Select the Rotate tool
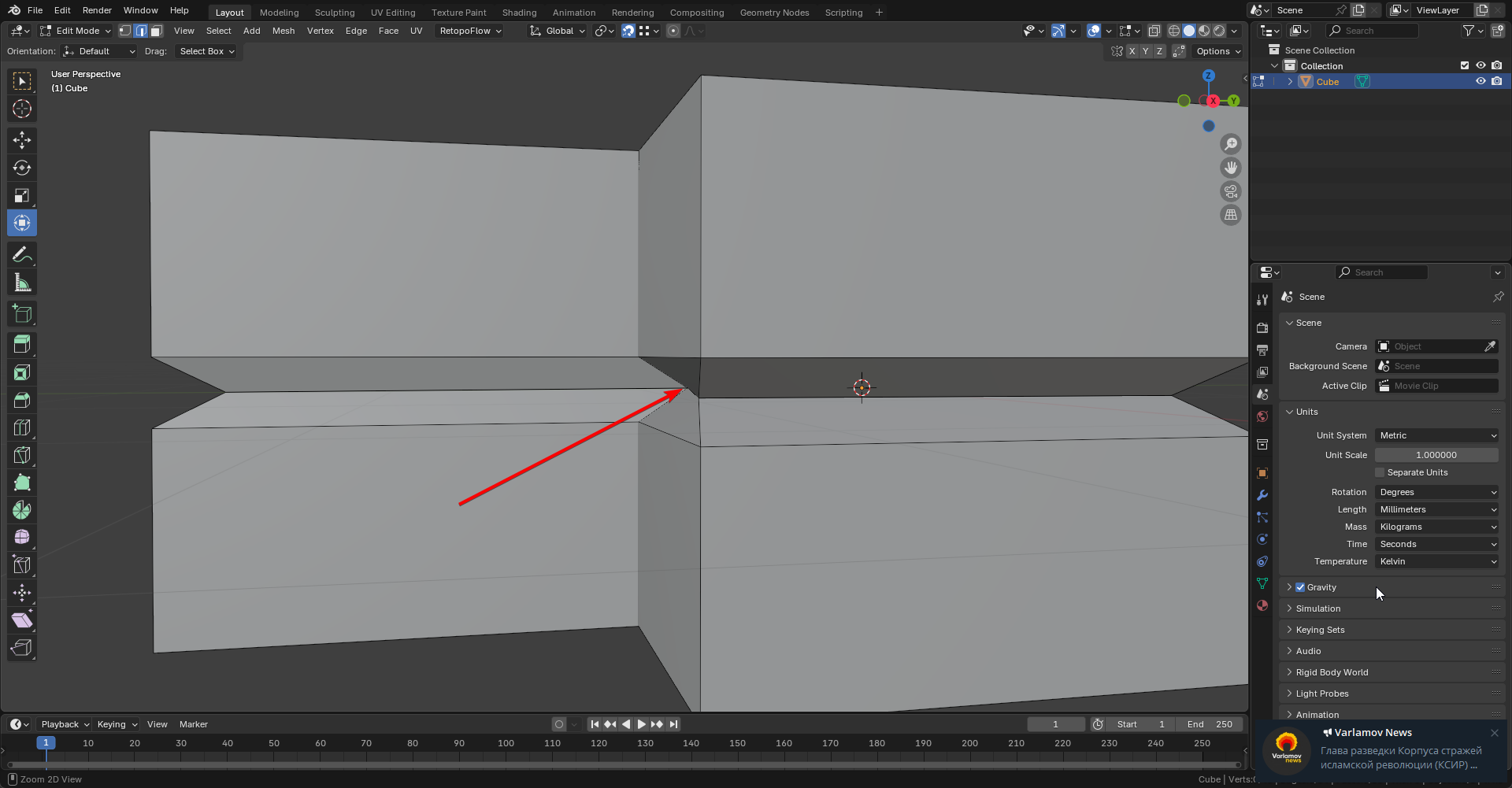Image resolution: width=1512 pixels, height=788 pixels. pyautogui.click(x=22, y=168)
